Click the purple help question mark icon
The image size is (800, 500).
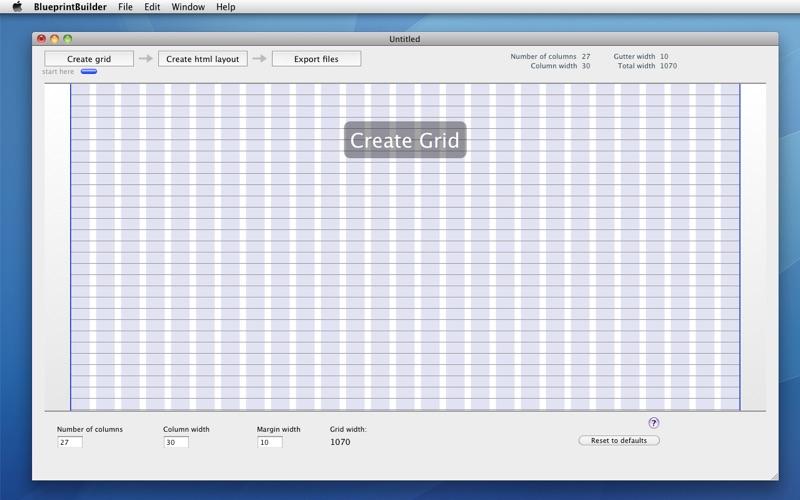pos(654,423)
